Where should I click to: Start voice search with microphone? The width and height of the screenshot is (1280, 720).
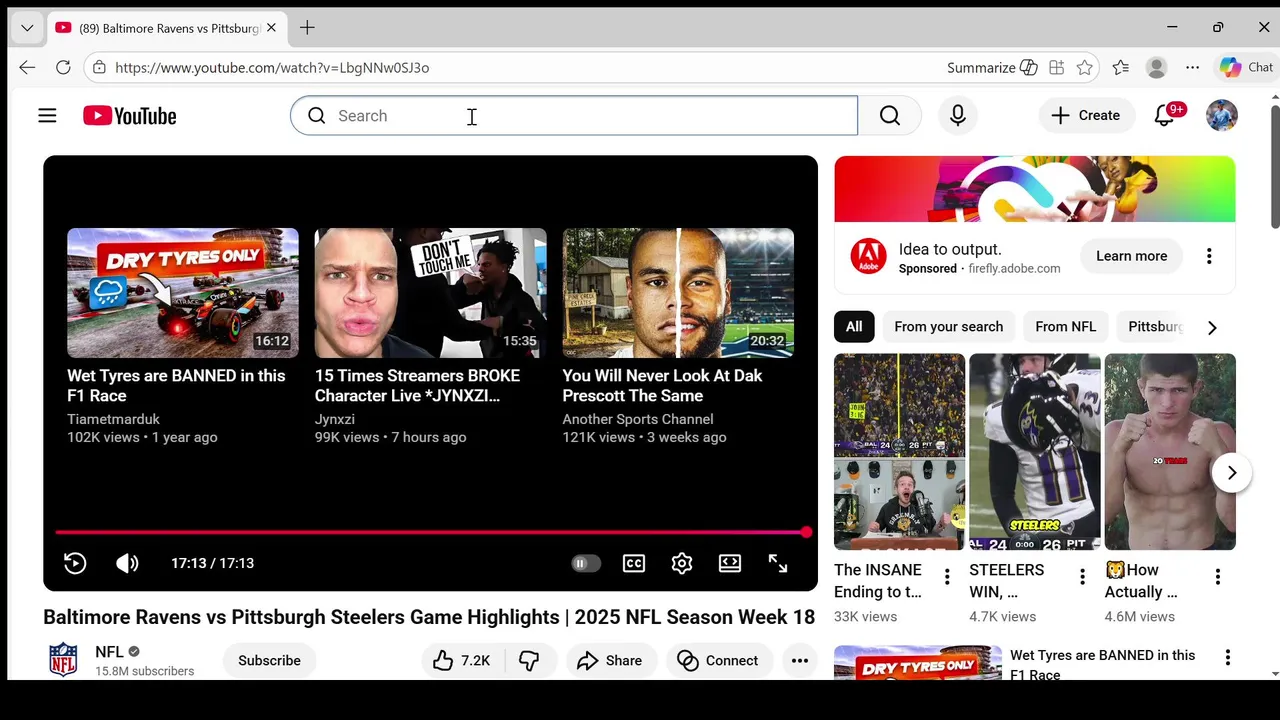click(x=958, y=116)
